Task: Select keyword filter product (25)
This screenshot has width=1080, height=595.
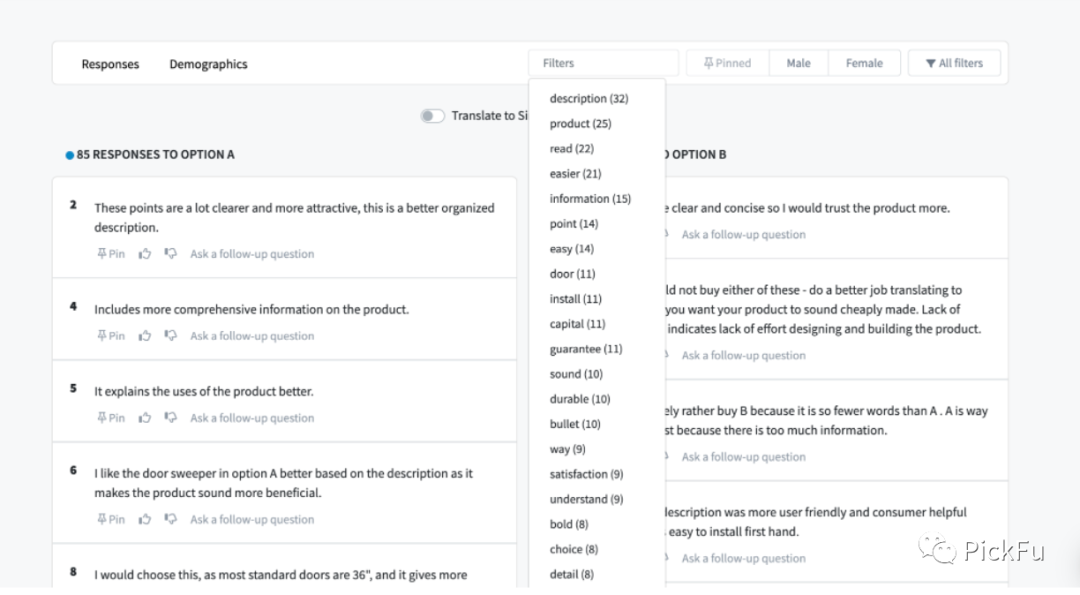Action: pyautogui.click(x=580, y=123)
